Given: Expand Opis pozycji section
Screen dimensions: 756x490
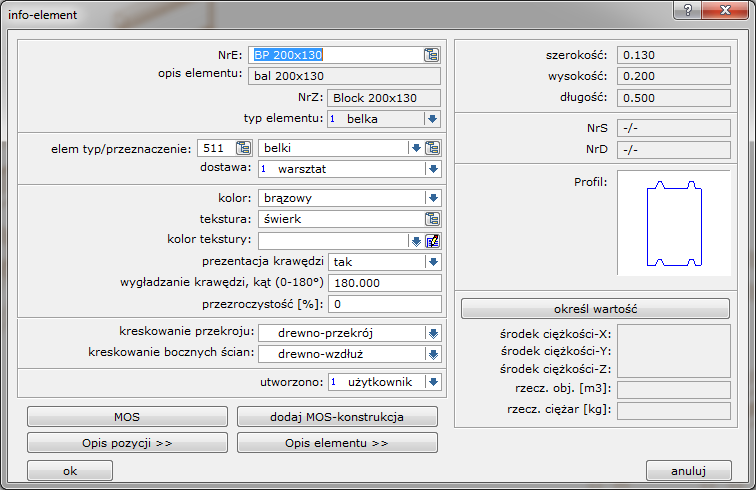Looking at the screenshot, I should [127, 442].
